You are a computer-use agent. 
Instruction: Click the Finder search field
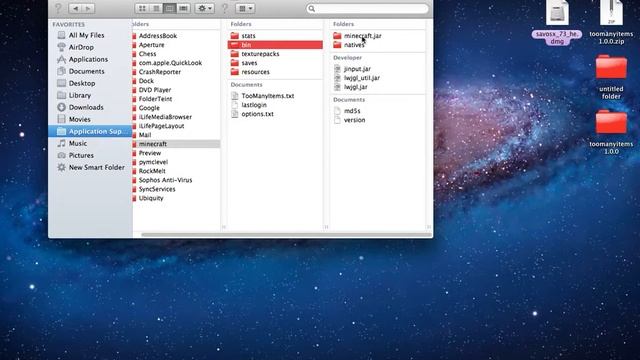(367, 9)
